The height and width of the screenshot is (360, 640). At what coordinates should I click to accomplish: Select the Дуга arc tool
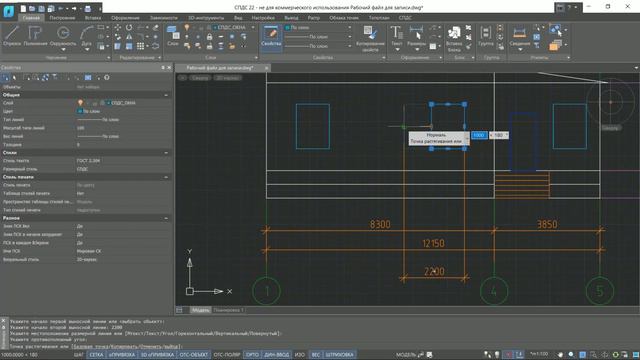87,36
